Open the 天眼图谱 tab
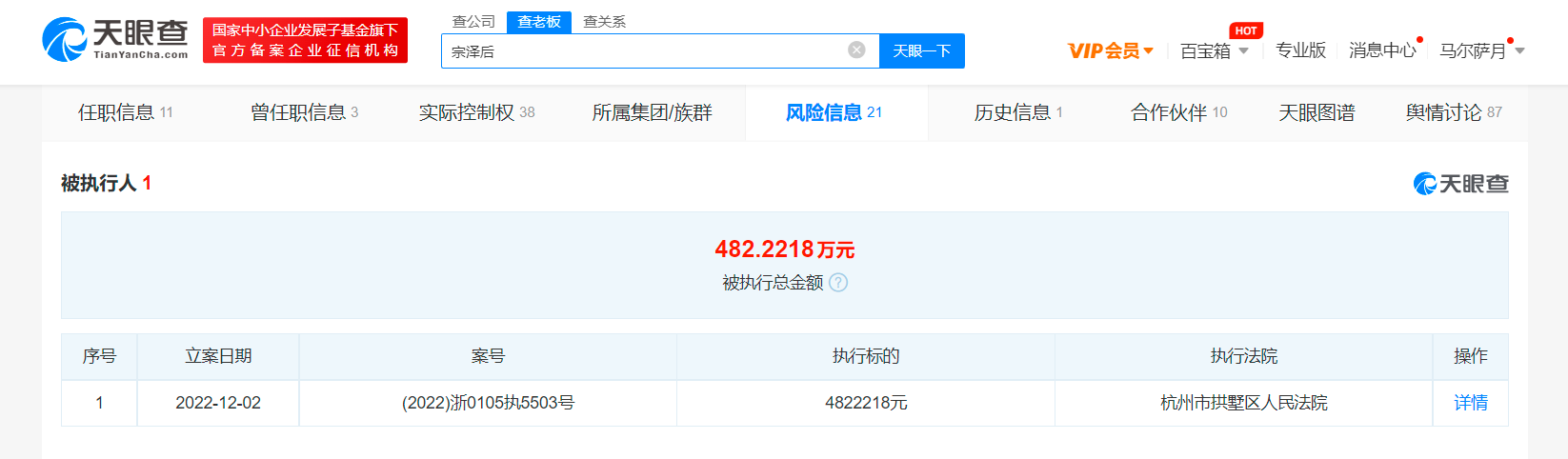1568x459 pixels. [1317, 112]
